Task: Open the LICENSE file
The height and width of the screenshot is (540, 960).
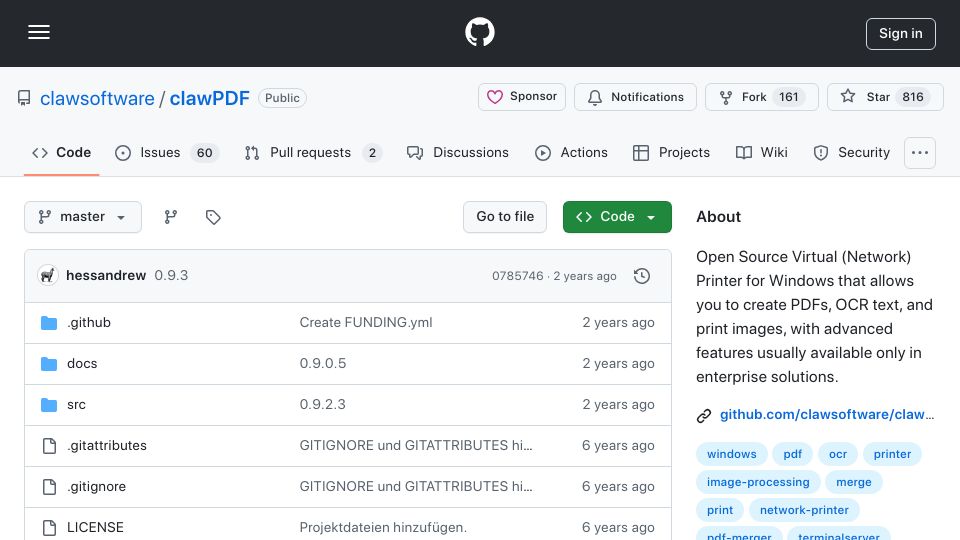Action: (96, 528)
